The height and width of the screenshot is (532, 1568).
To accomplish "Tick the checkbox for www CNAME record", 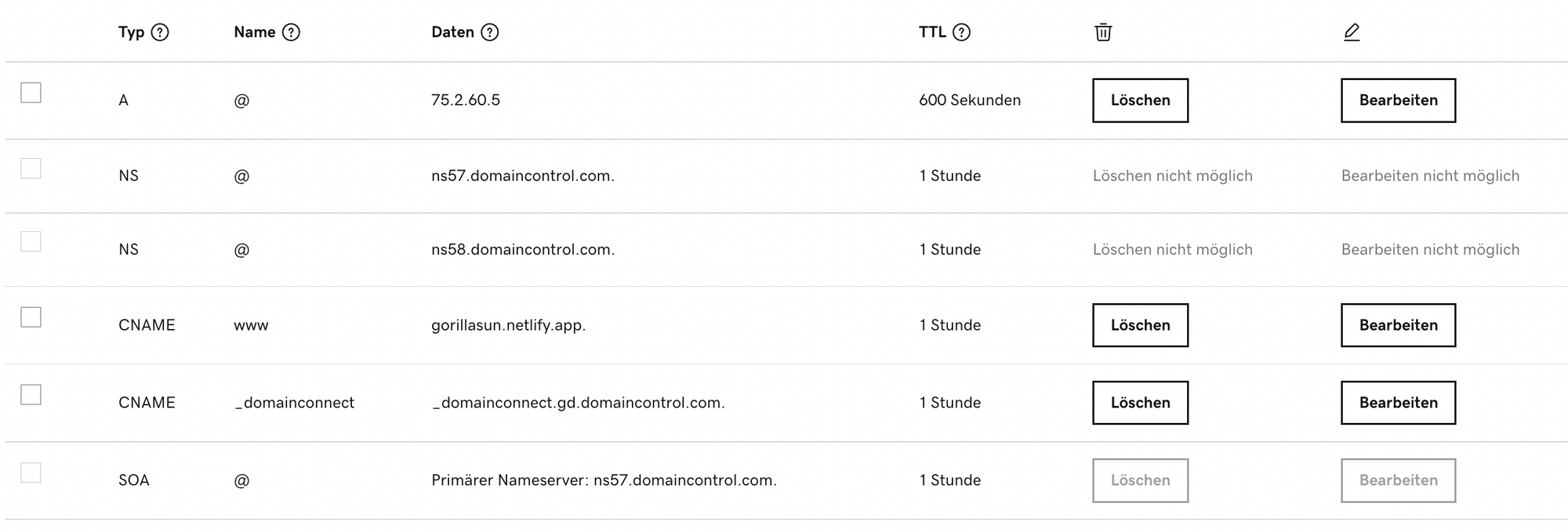I will (31, 317).
